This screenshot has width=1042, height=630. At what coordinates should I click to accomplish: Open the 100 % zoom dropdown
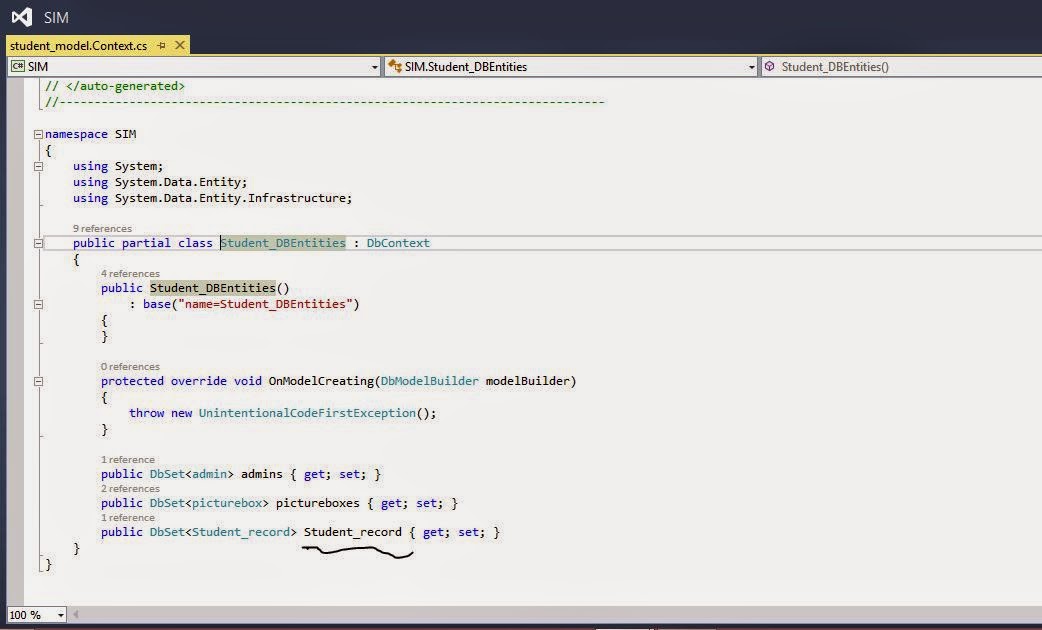pos(60,615)
